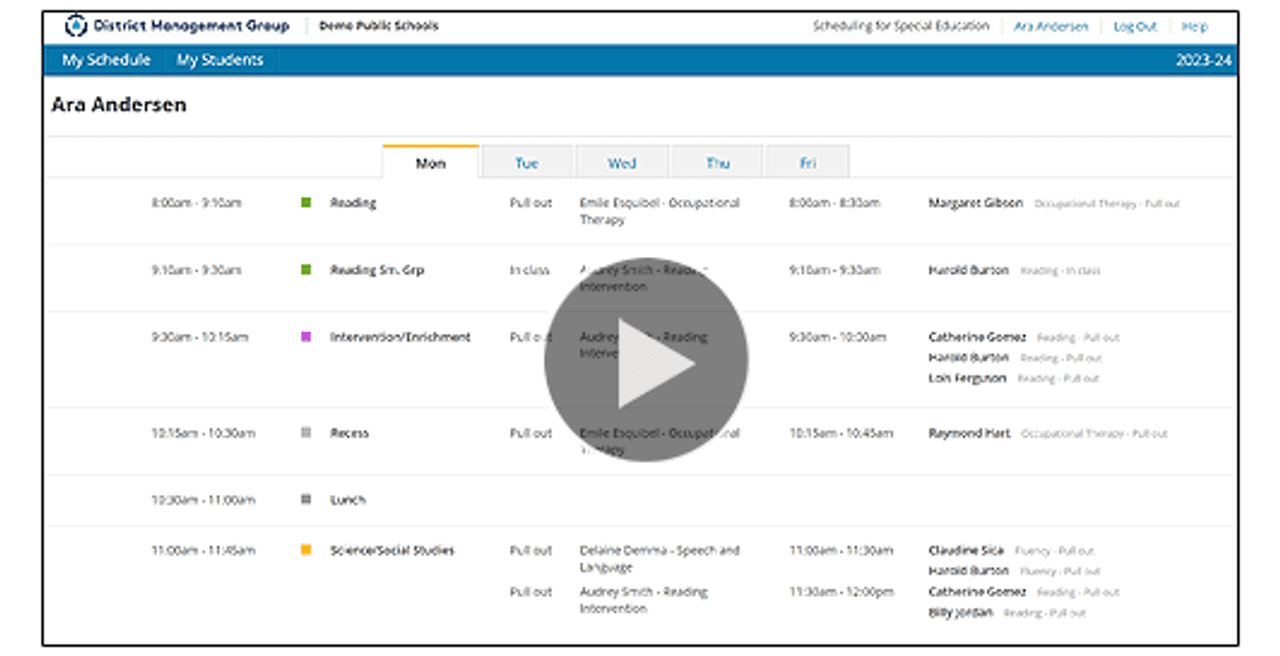Click the District Management Group logo icon
The width and height of the screenshot is (1280, 656).
pyautogui.click(x=75, y=26)
